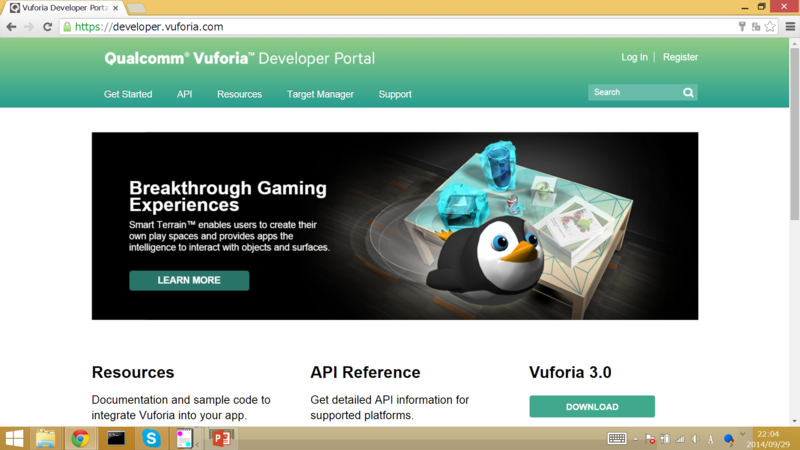The image size is (800, 450).
Task: Click the Chrome taskbar icon
Action: coord(80,438)
